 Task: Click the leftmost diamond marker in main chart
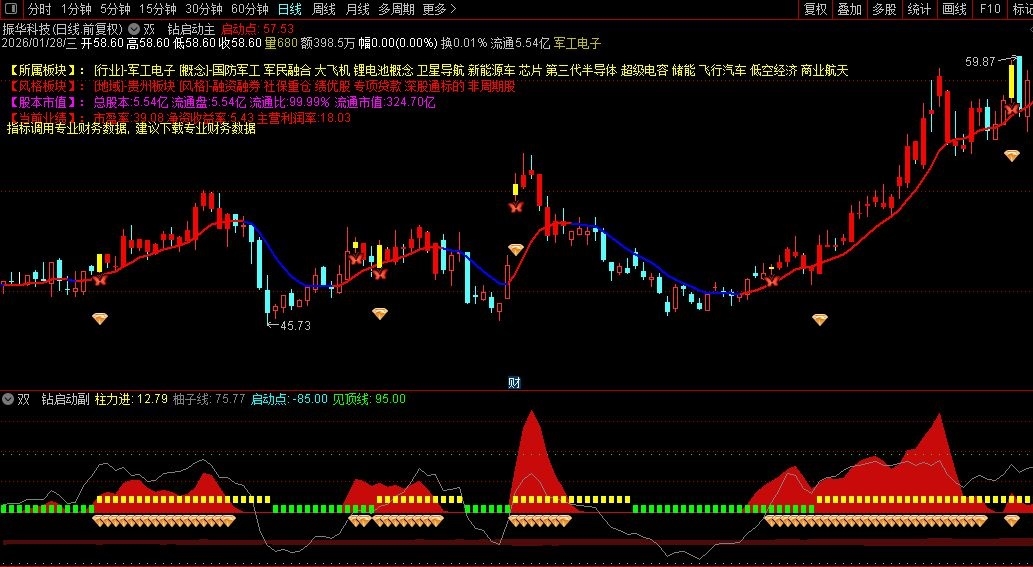tap(99, 319)
